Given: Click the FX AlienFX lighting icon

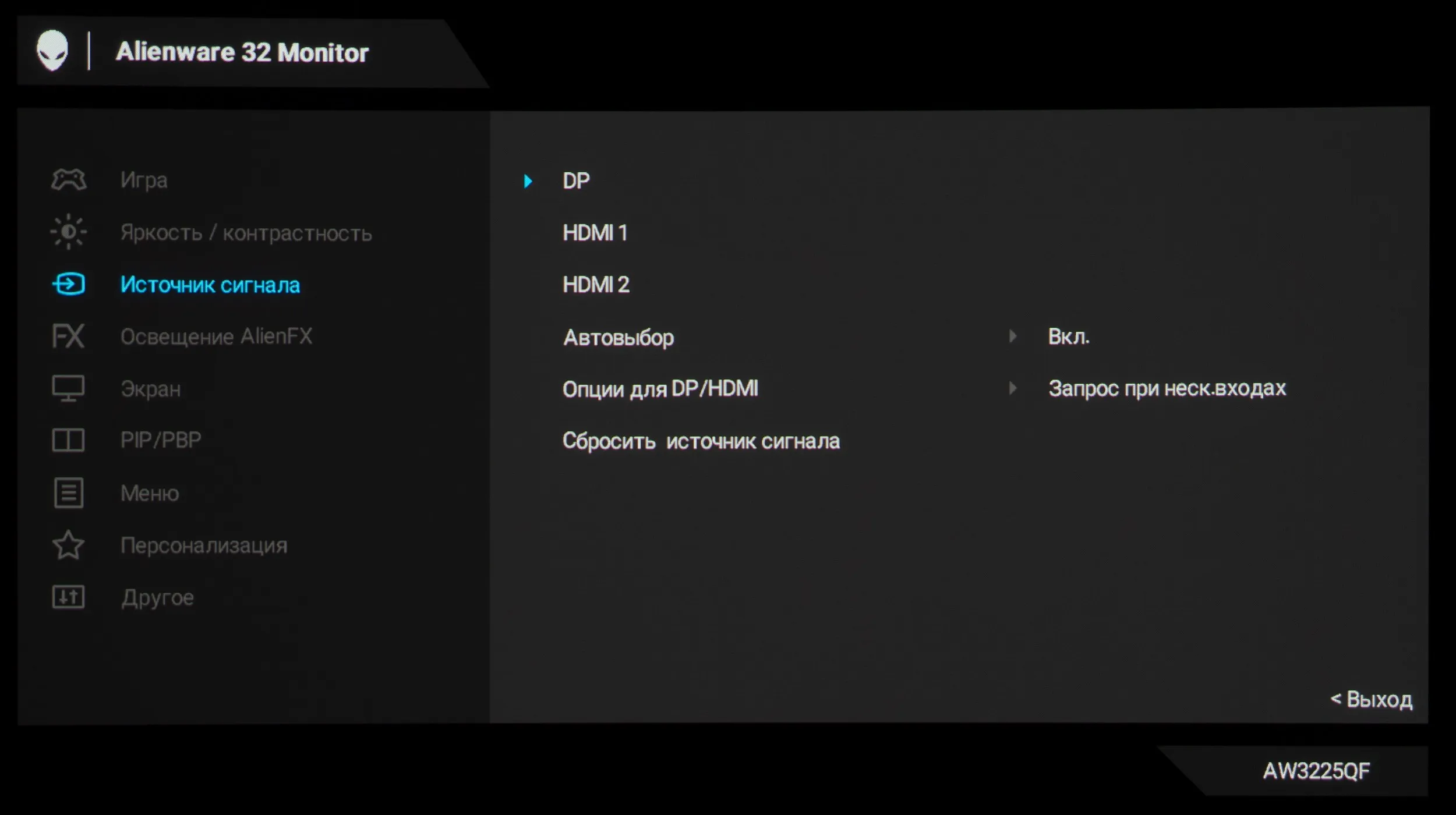Looking at the screenshot, I should coord(68,336).
